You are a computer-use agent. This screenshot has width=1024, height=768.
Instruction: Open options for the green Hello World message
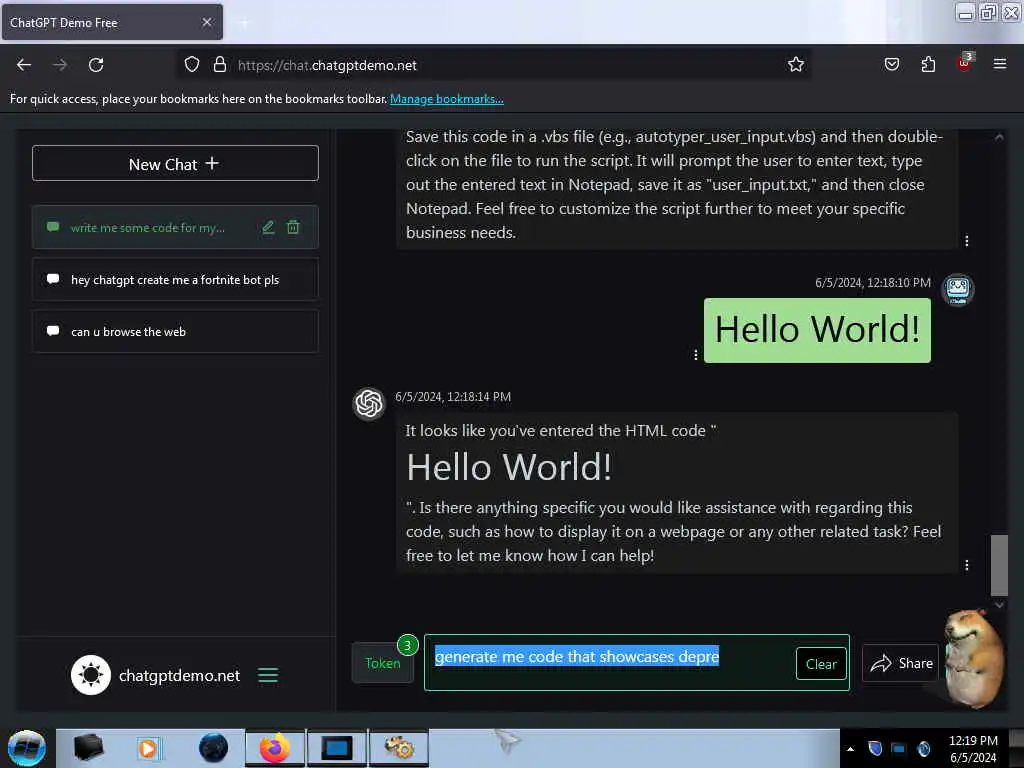pos(696,355)
